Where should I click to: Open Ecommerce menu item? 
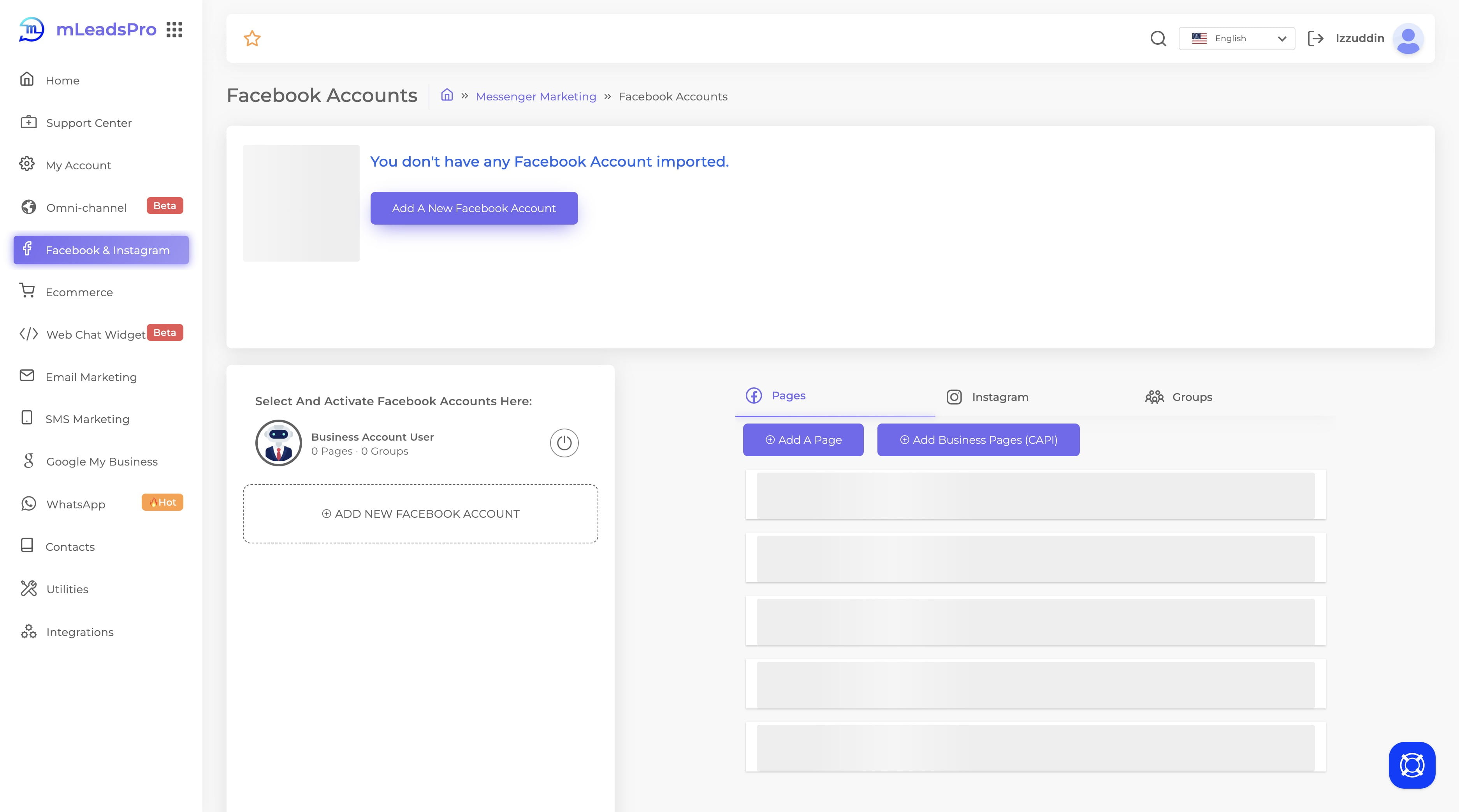tap(101, 292)
